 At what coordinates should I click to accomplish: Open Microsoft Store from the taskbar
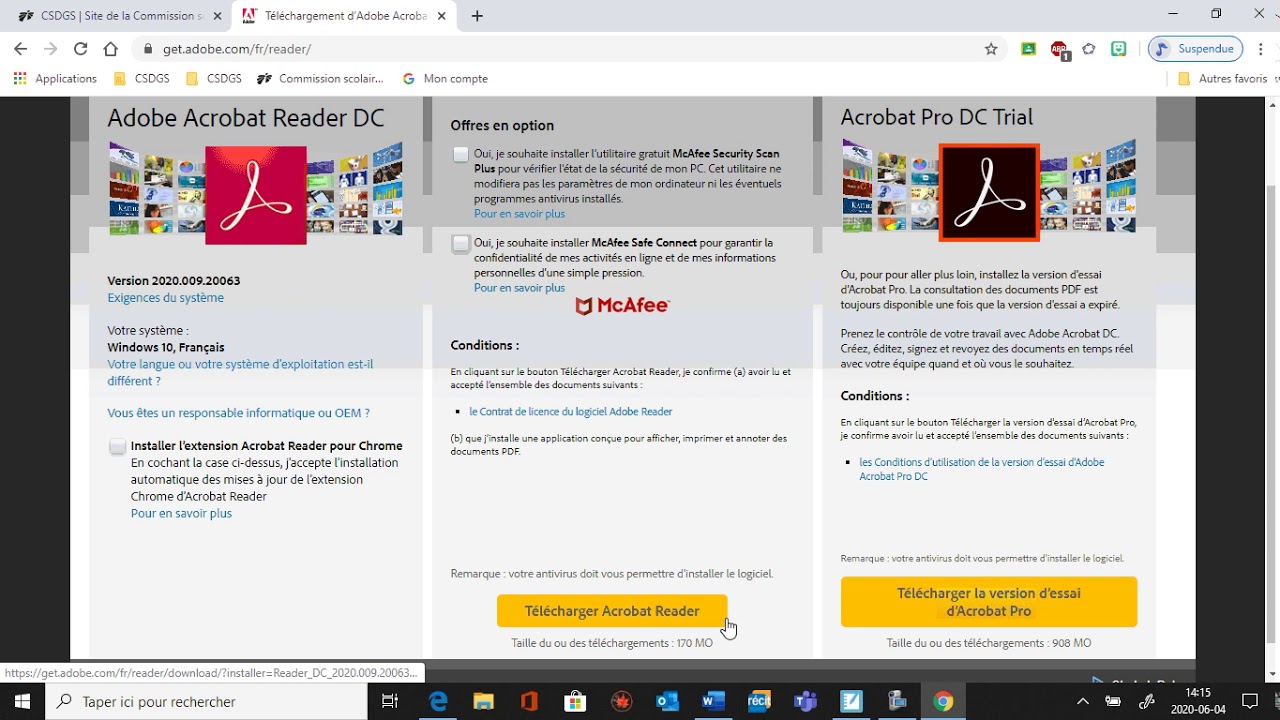pyautogui.click(x=575, y=702)
